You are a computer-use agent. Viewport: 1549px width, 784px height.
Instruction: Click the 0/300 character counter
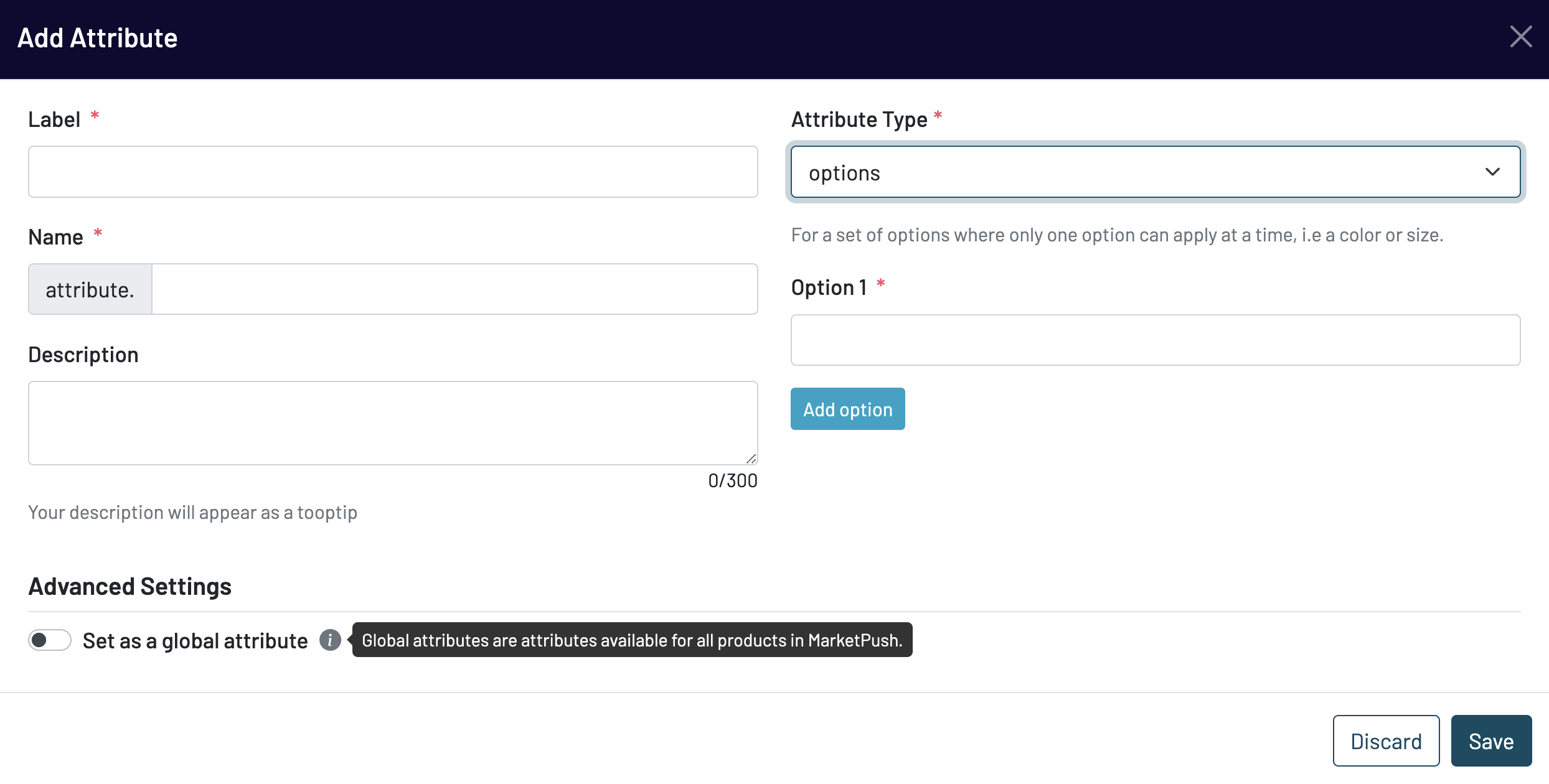(x=732, y=480)
